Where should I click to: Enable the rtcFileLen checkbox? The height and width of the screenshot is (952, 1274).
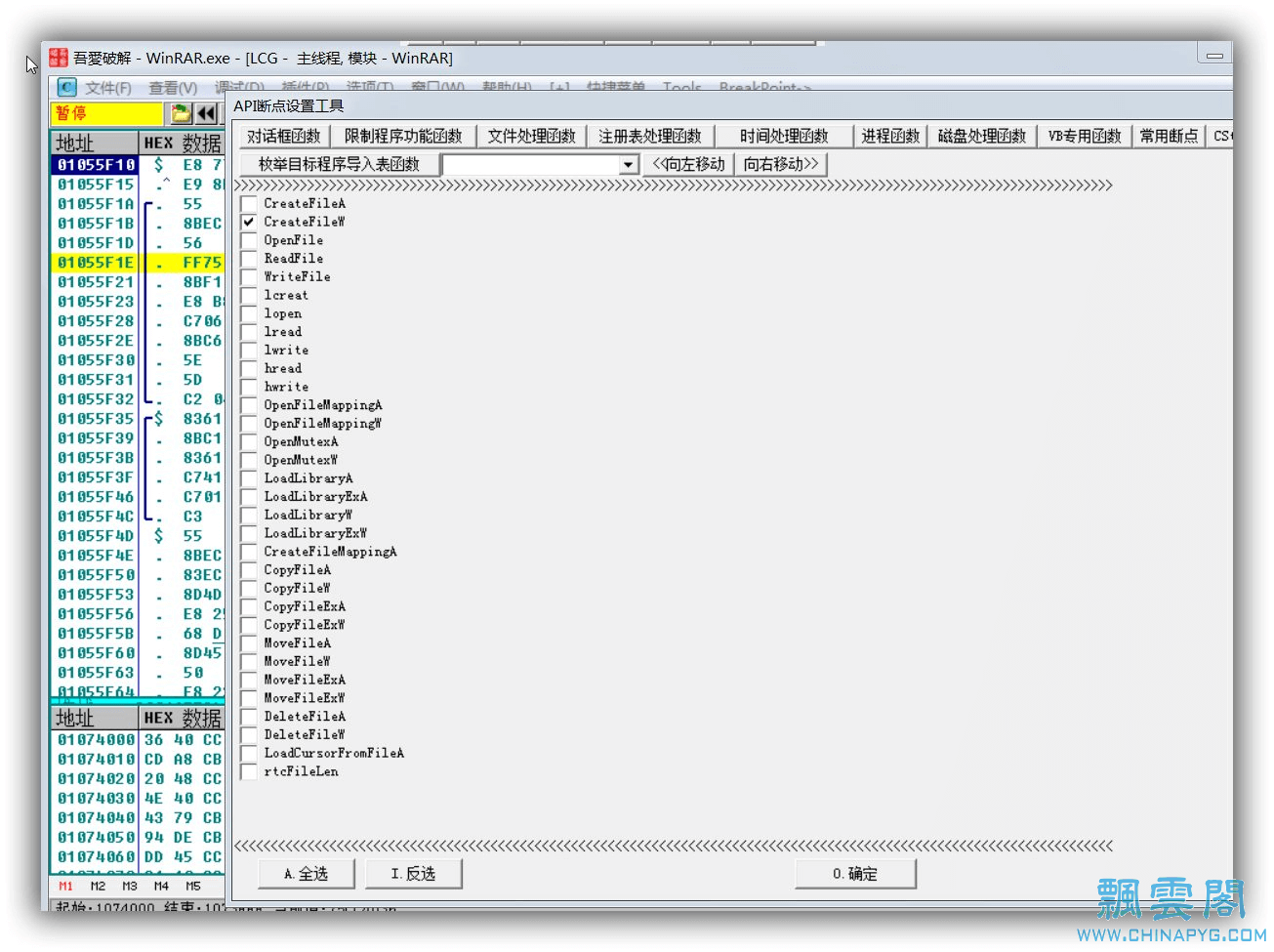click(x=249, y=771)
